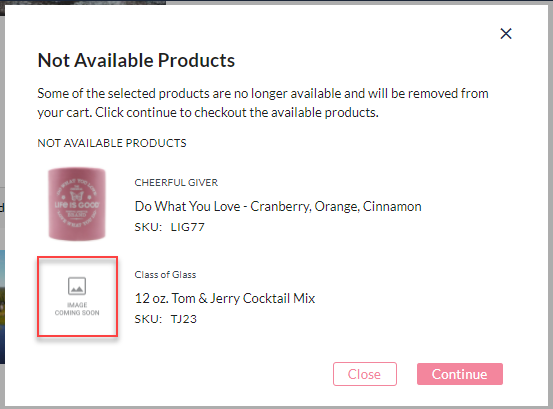This screenshot has height=409, width=553.
Task: Click the SKU label of the candle item
Action: (x=148, y=227)
